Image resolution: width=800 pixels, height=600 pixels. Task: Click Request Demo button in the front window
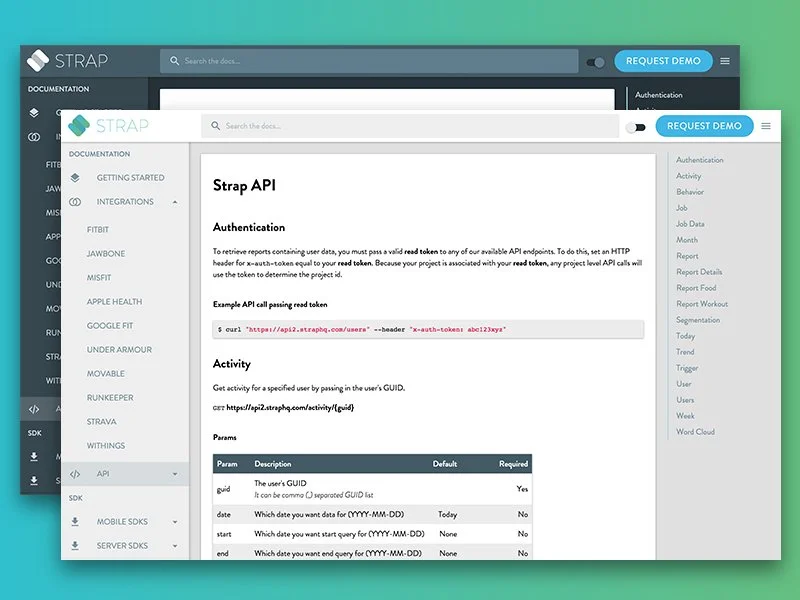704,126
